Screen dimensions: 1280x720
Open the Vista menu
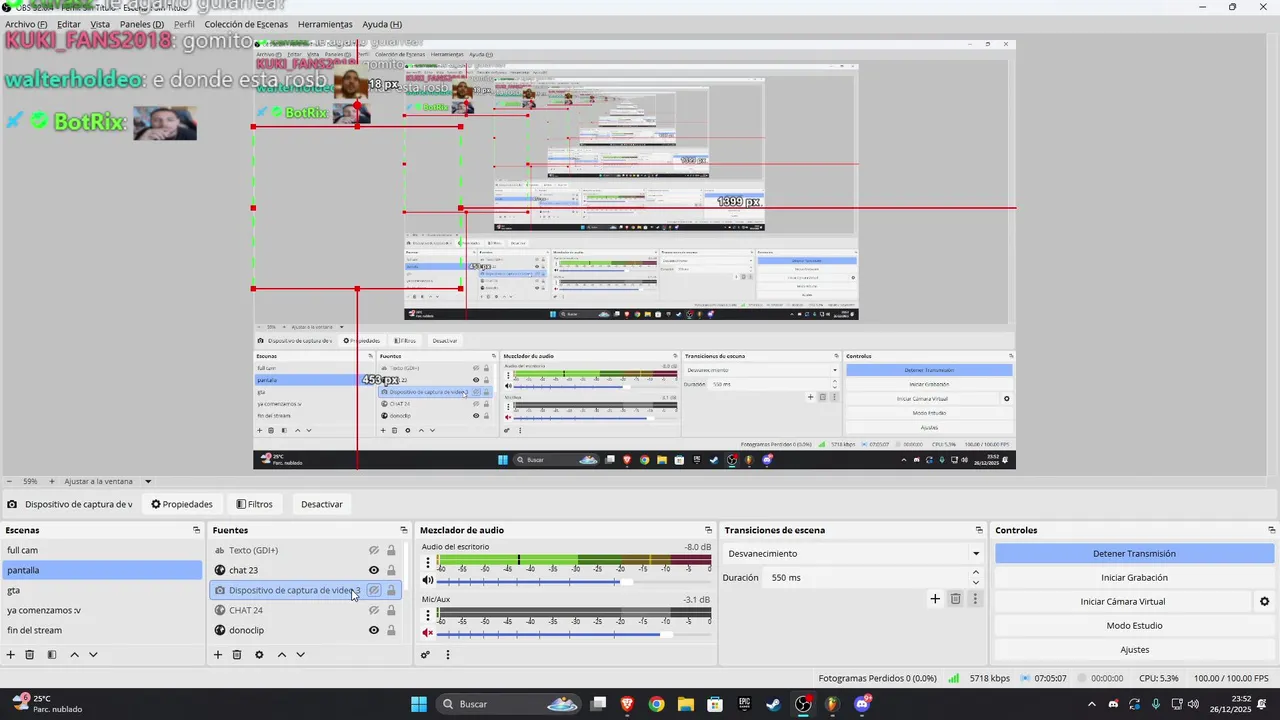100,24
